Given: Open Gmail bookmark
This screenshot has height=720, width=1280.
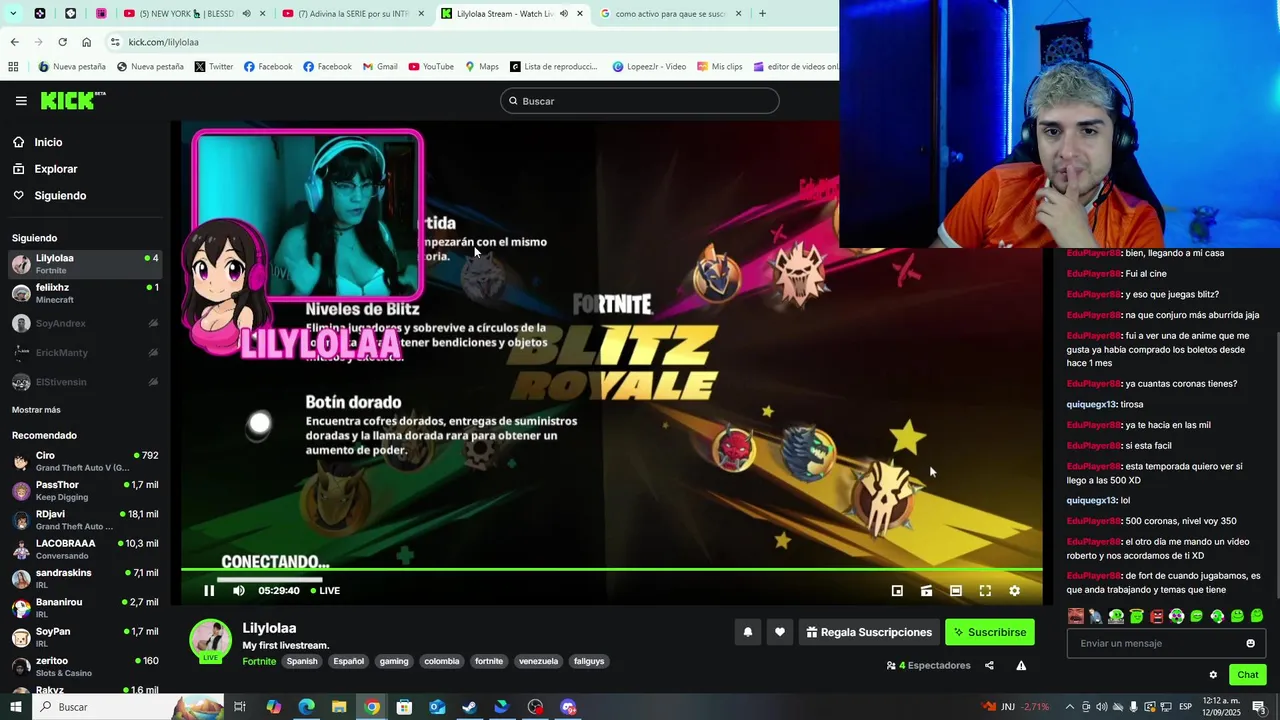Looking at the screenshot, I should click(x=378, y=67).
